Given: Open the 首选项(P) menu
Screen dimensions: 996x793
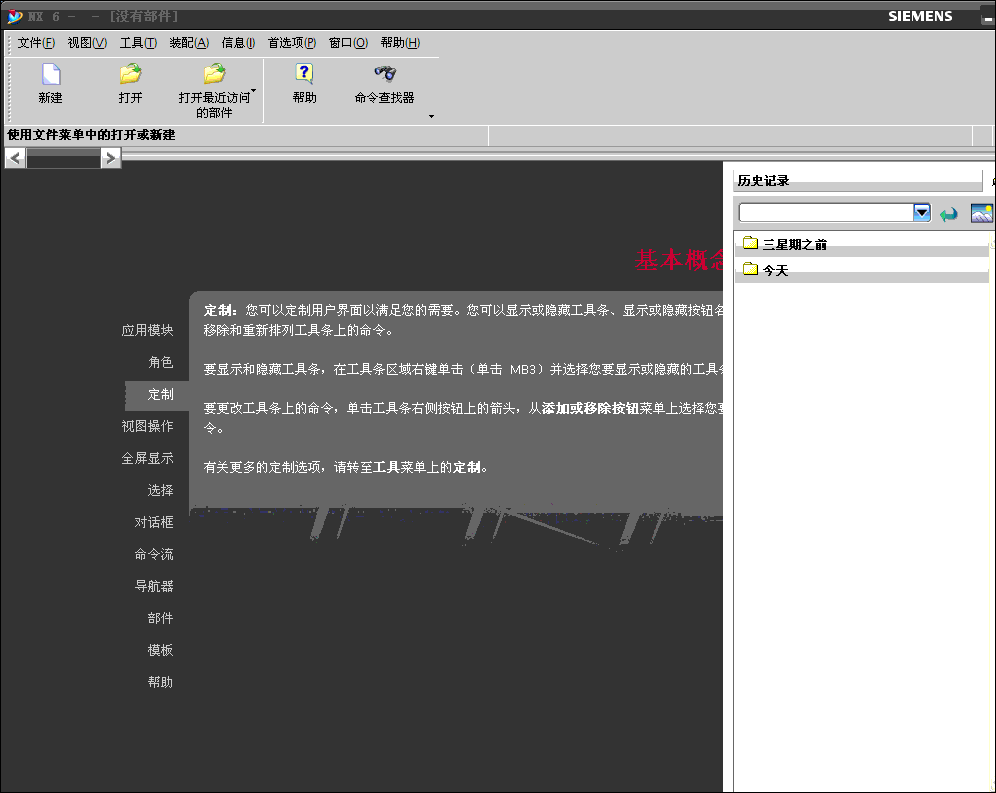Looking at the screenshot, I should 292,43.
